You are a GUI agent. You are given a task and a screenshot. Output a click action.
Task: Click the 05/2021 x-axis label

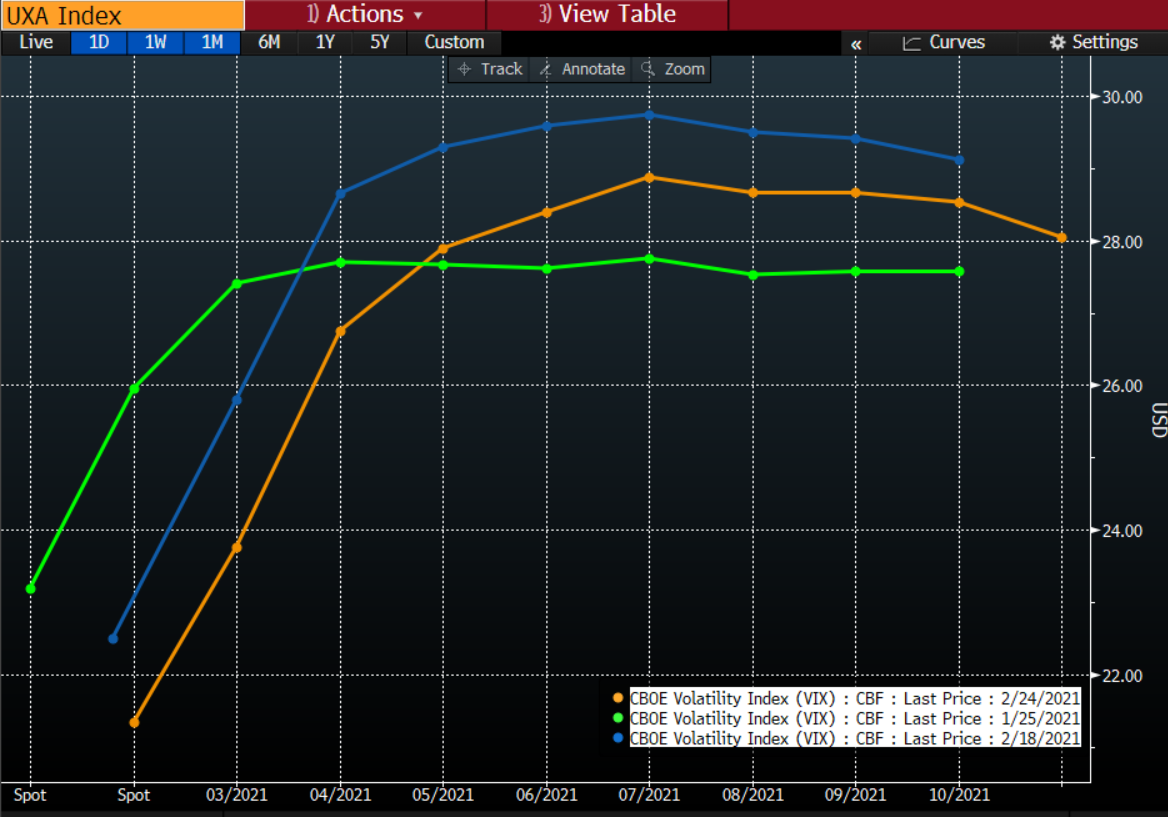pos(443,795)
